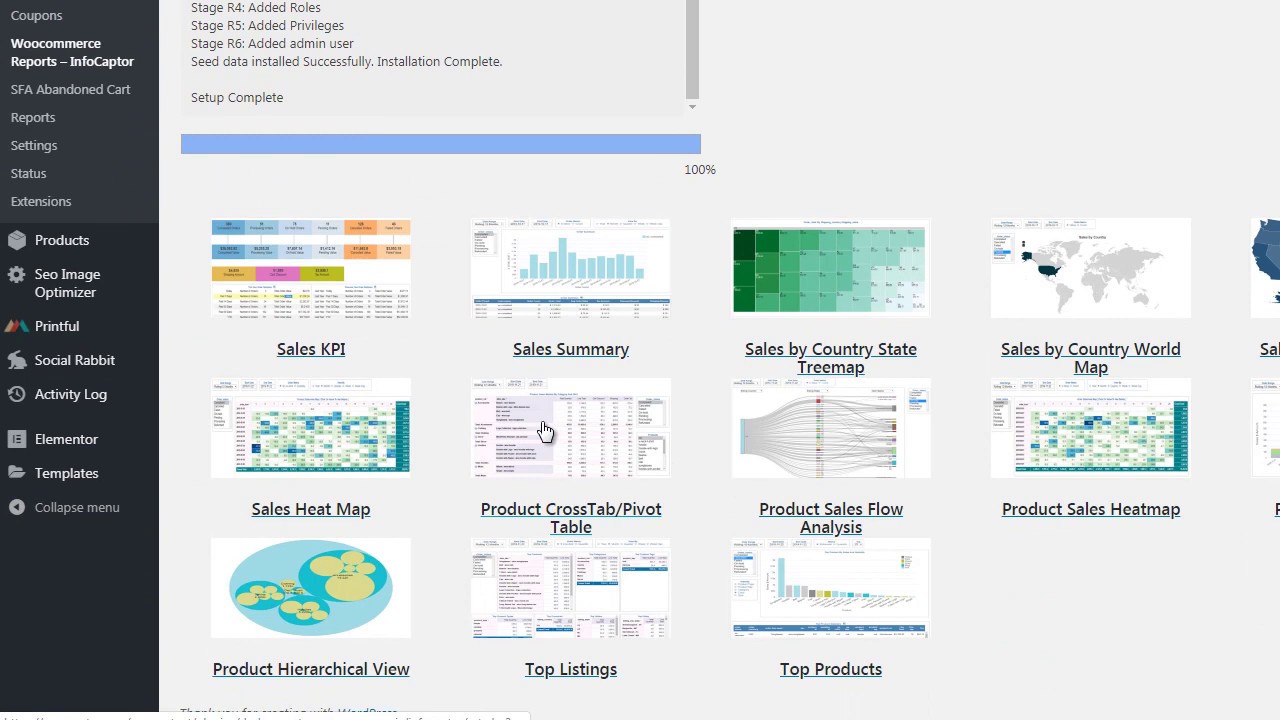
Task: Click the 'Setup Complete' log text
Action: pyautogui.click(x=237, y=97)
